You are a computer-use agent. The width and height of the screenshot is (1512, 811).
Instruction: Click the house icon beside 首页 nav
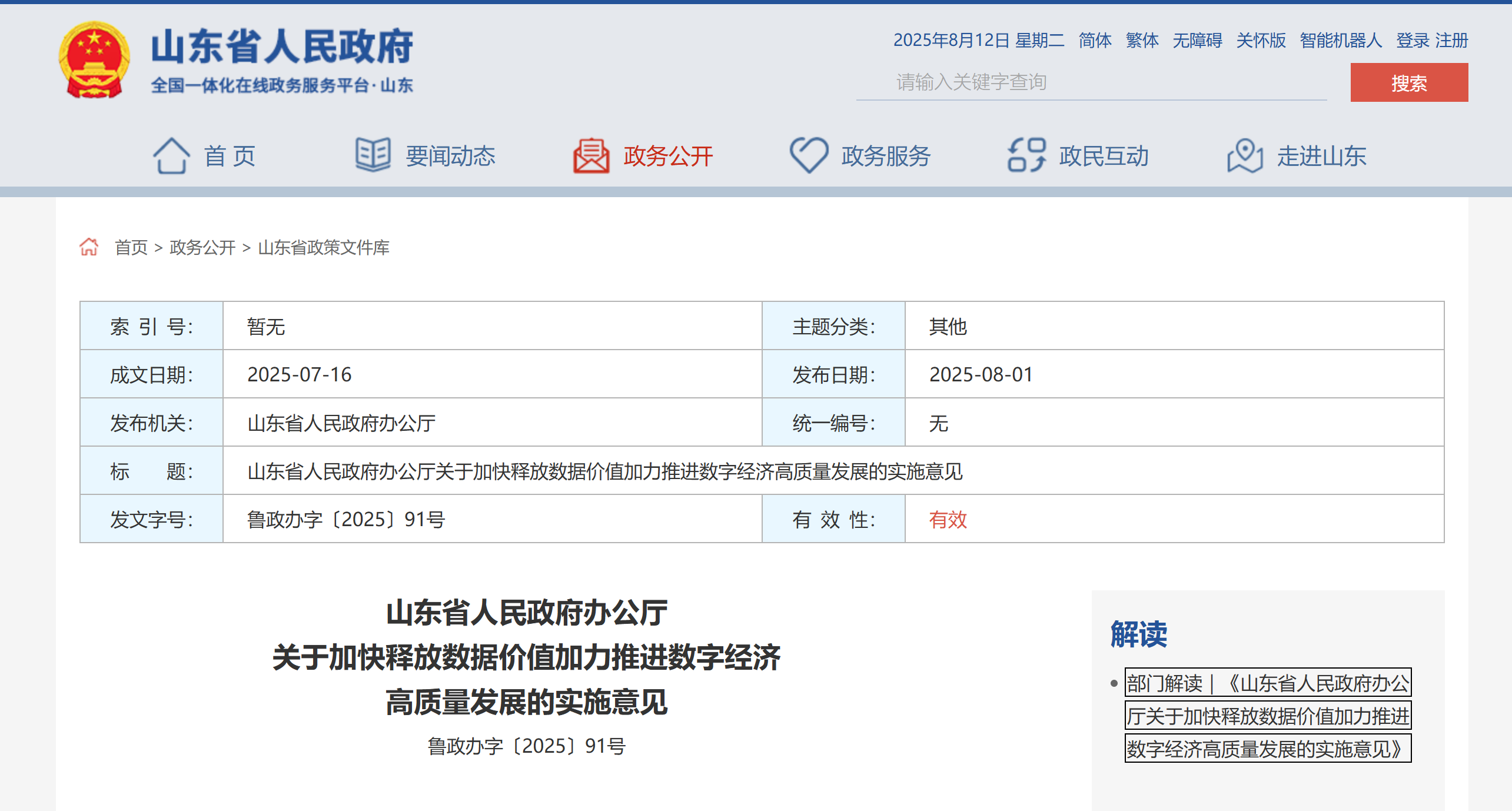[171, 156]
